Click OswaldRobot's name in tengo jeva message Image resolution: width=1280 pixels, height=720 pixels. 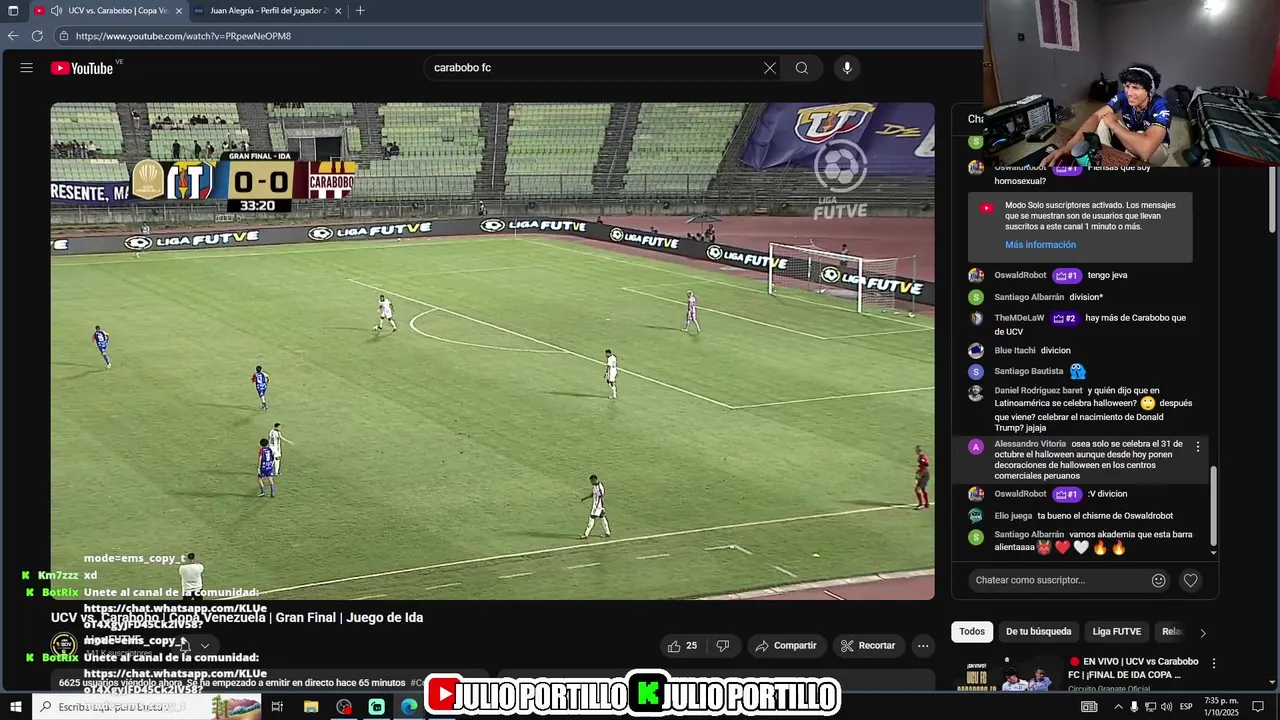(x=1020, y=275)
